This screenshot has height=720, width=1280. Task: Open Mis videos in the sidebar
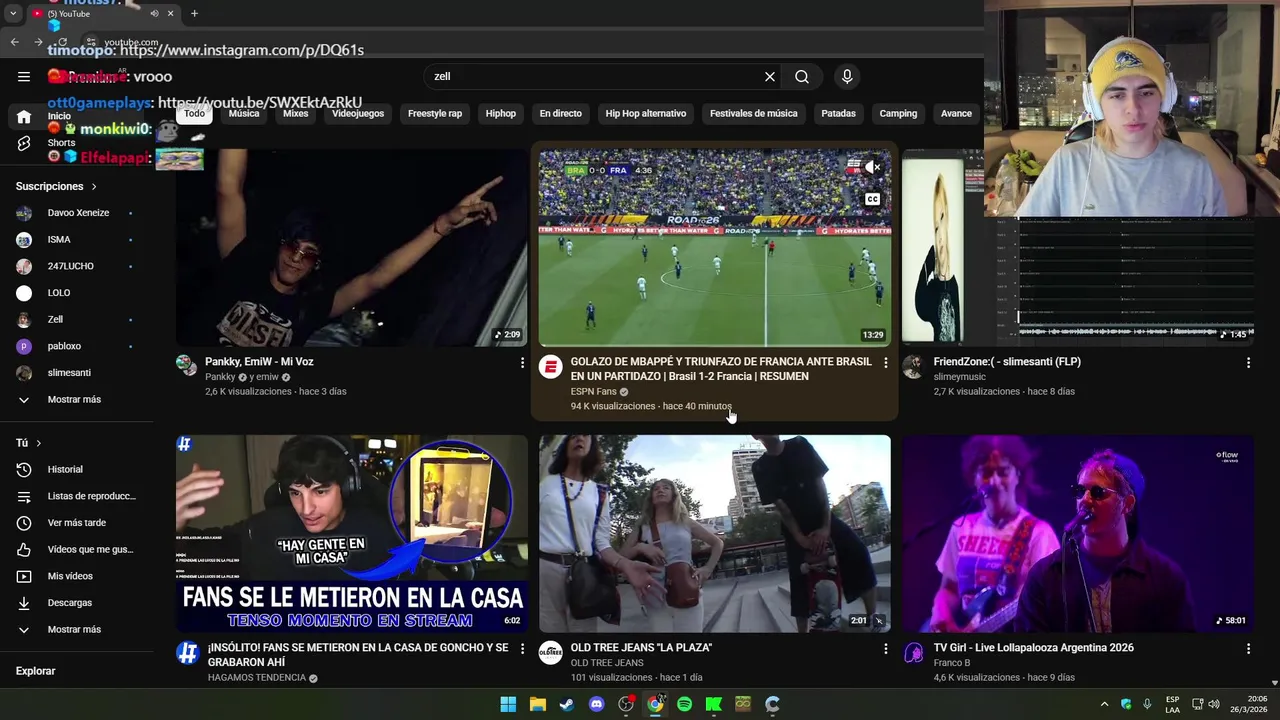coord(75,576)
